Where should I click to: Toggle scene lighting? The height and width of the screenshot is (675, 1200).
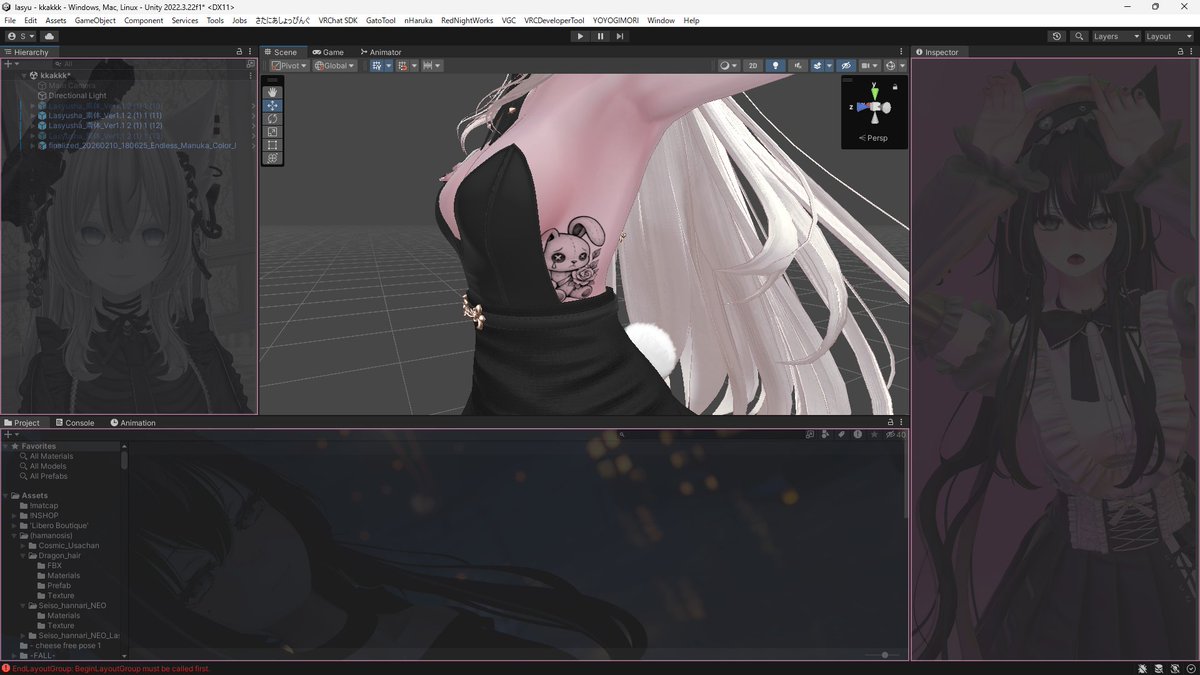tap(775, 65)
